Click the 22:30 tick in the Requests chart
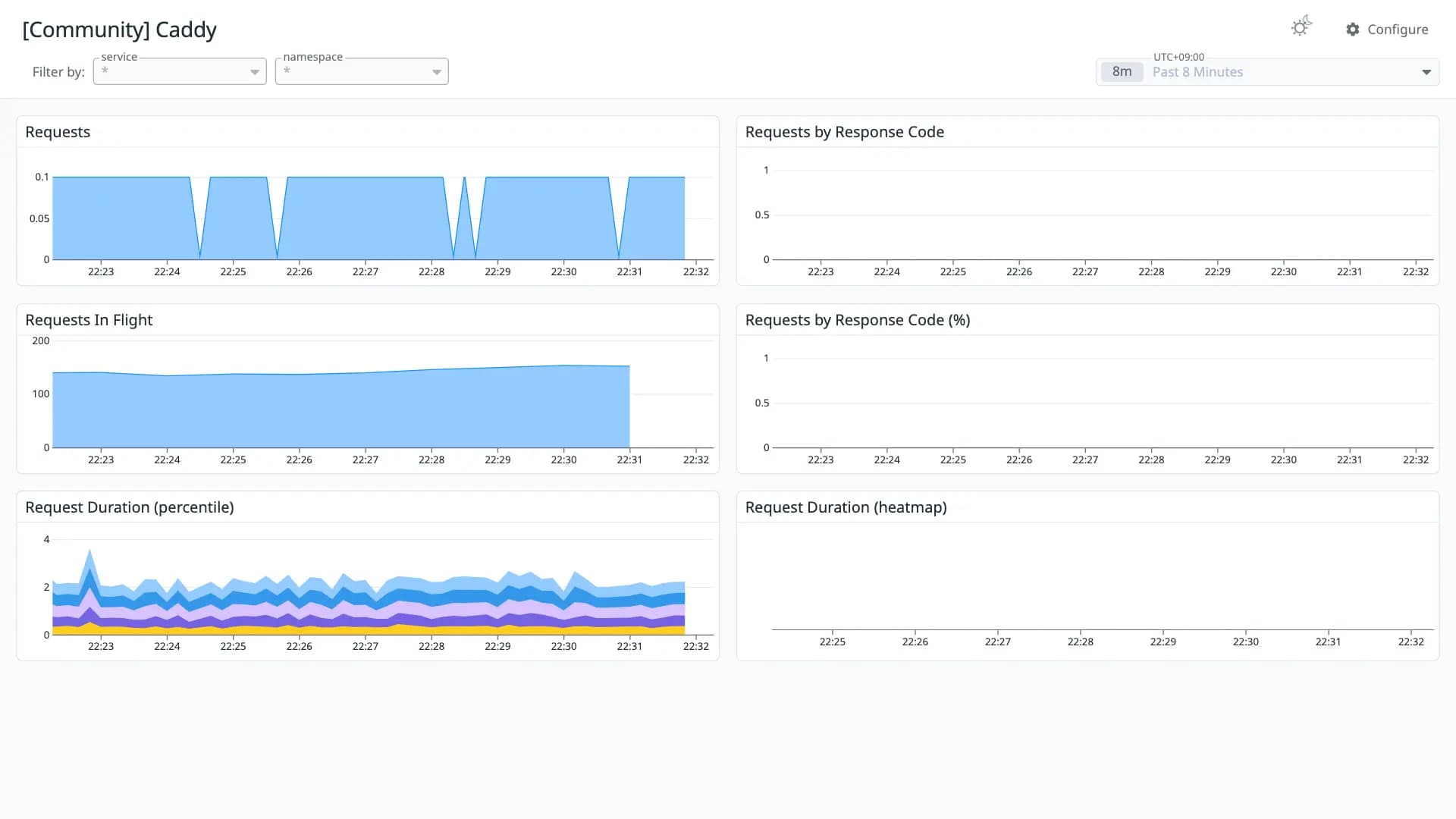The height and width of the screenshot is (819, 1456). click(563, 271)
